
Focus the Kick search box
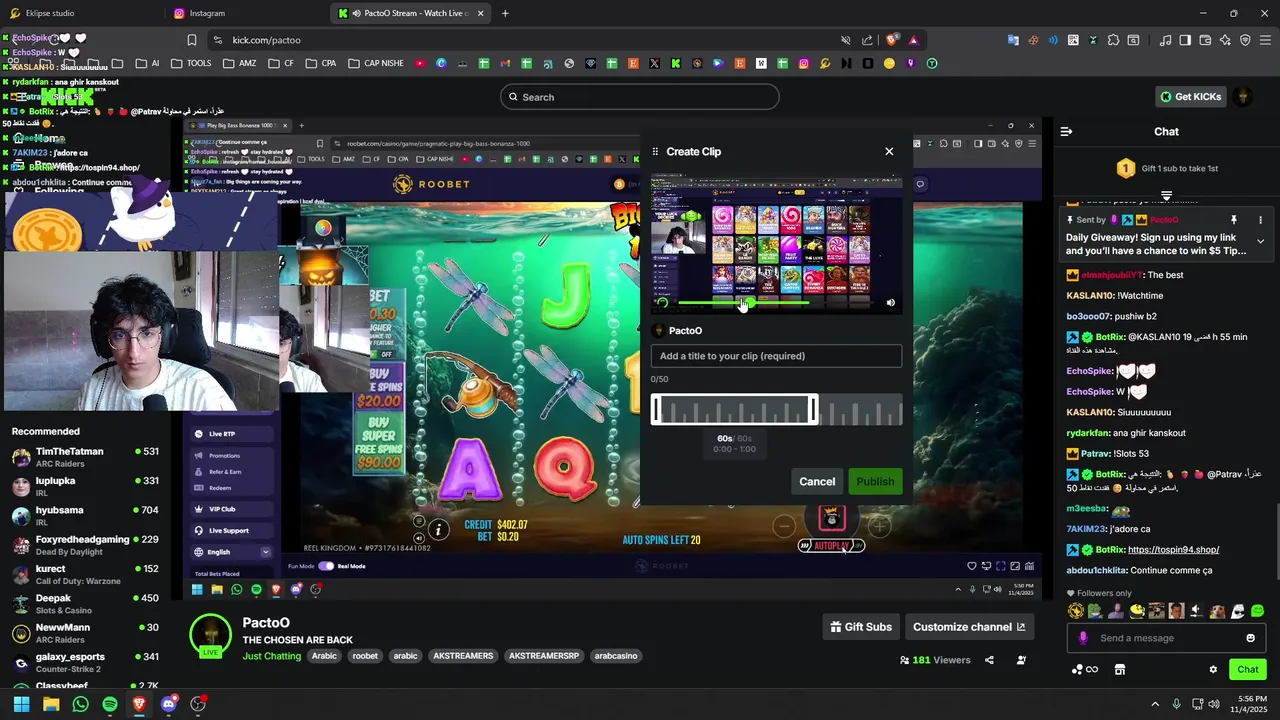(x=640, y=97)
